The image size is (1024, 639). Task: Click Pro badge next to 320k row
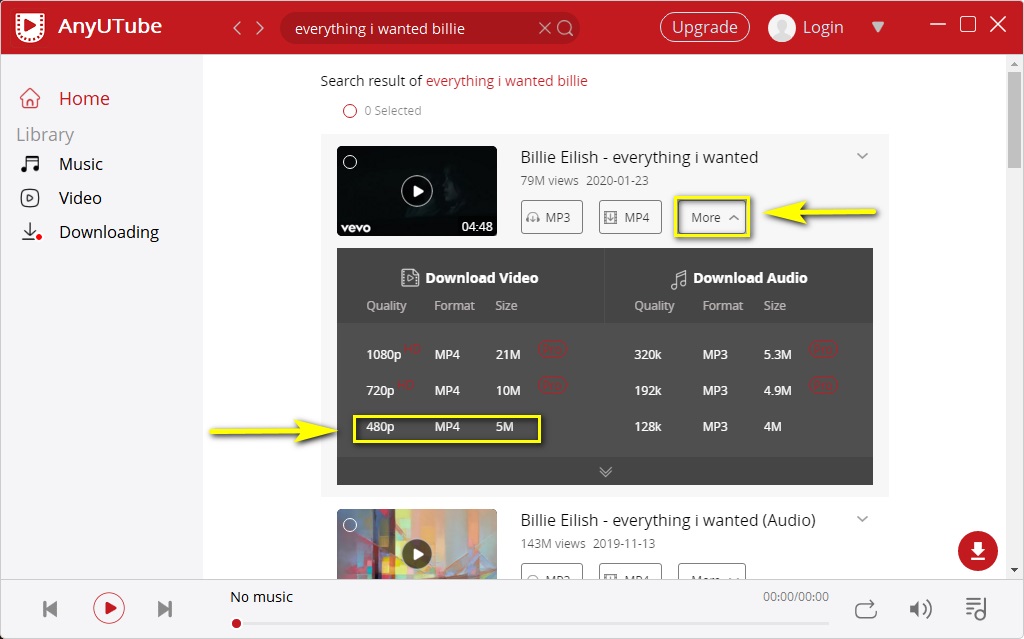coord(823,350)
